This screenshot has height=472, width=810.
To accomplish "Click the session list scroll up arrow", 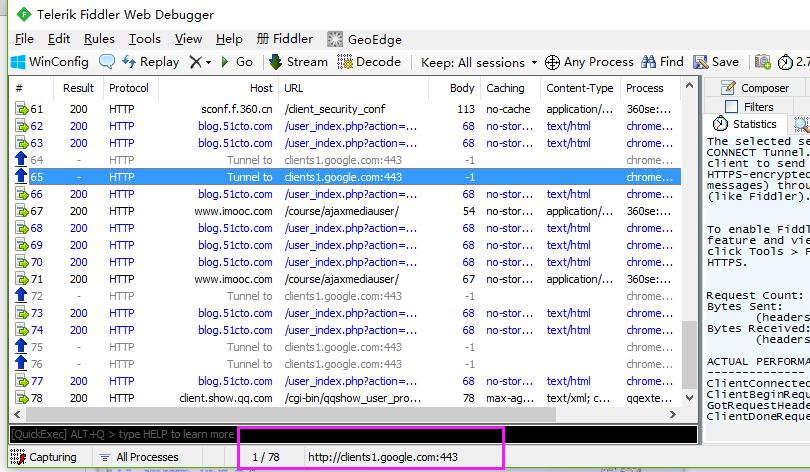I will tap(689, 86).
